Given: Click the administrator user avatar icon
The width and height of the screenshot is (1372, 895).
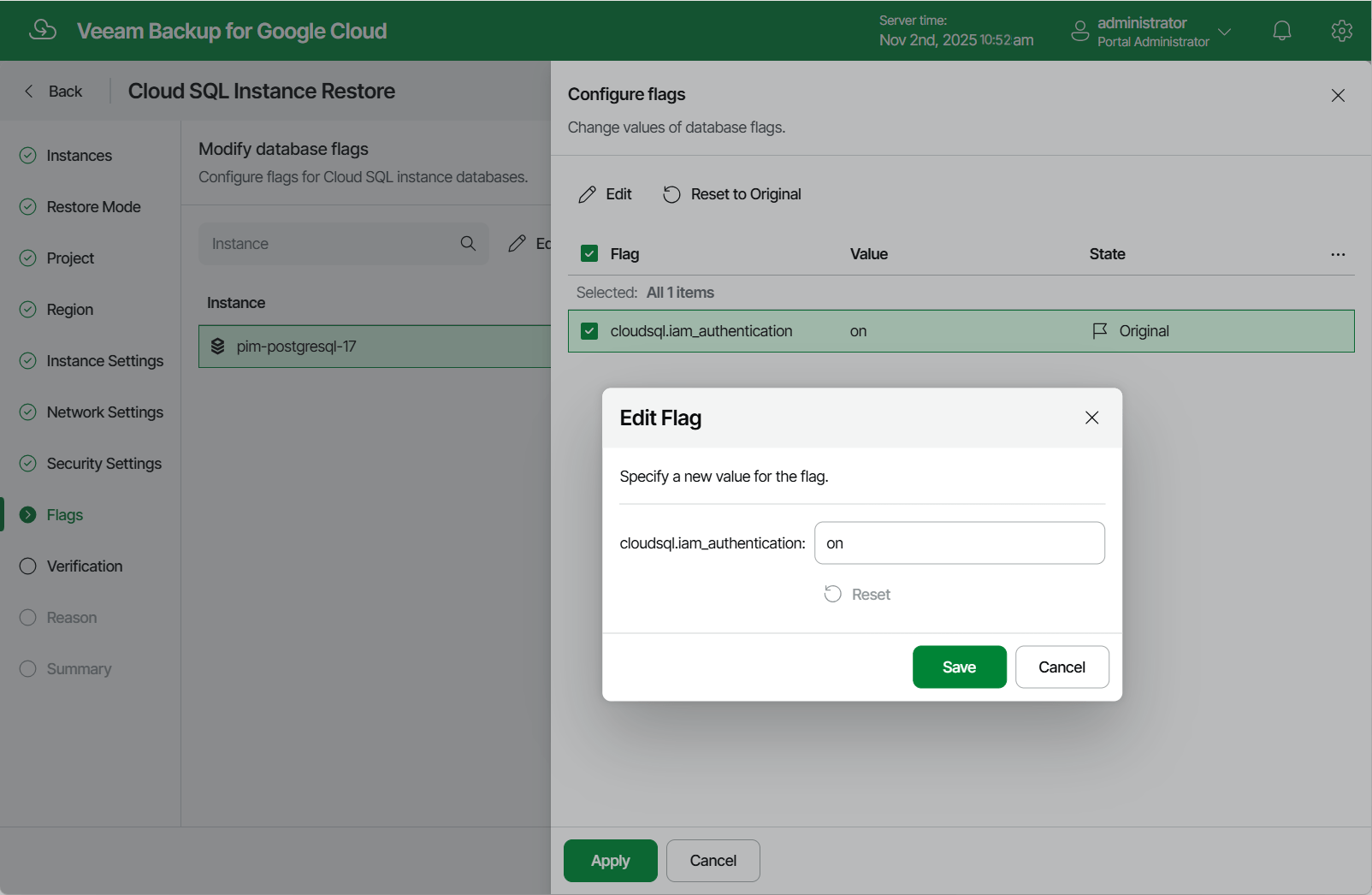Looking at the screenshot, I should click(1079, 30).
